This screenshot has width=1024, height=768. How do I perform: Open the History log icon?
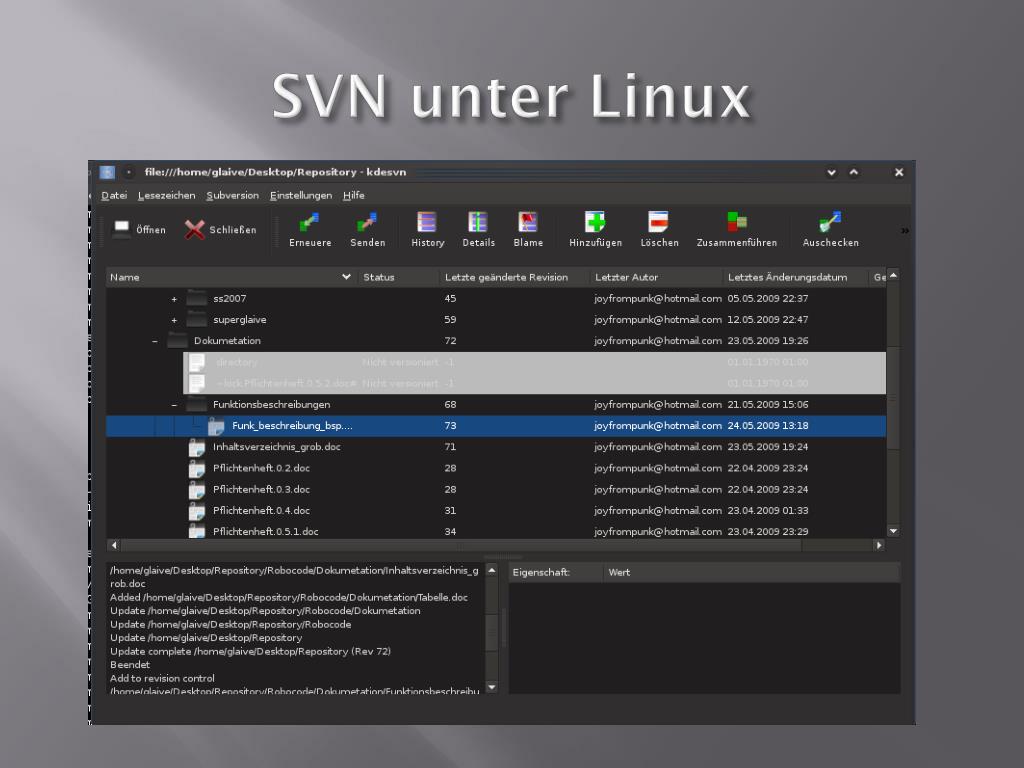tap(427, 222)
